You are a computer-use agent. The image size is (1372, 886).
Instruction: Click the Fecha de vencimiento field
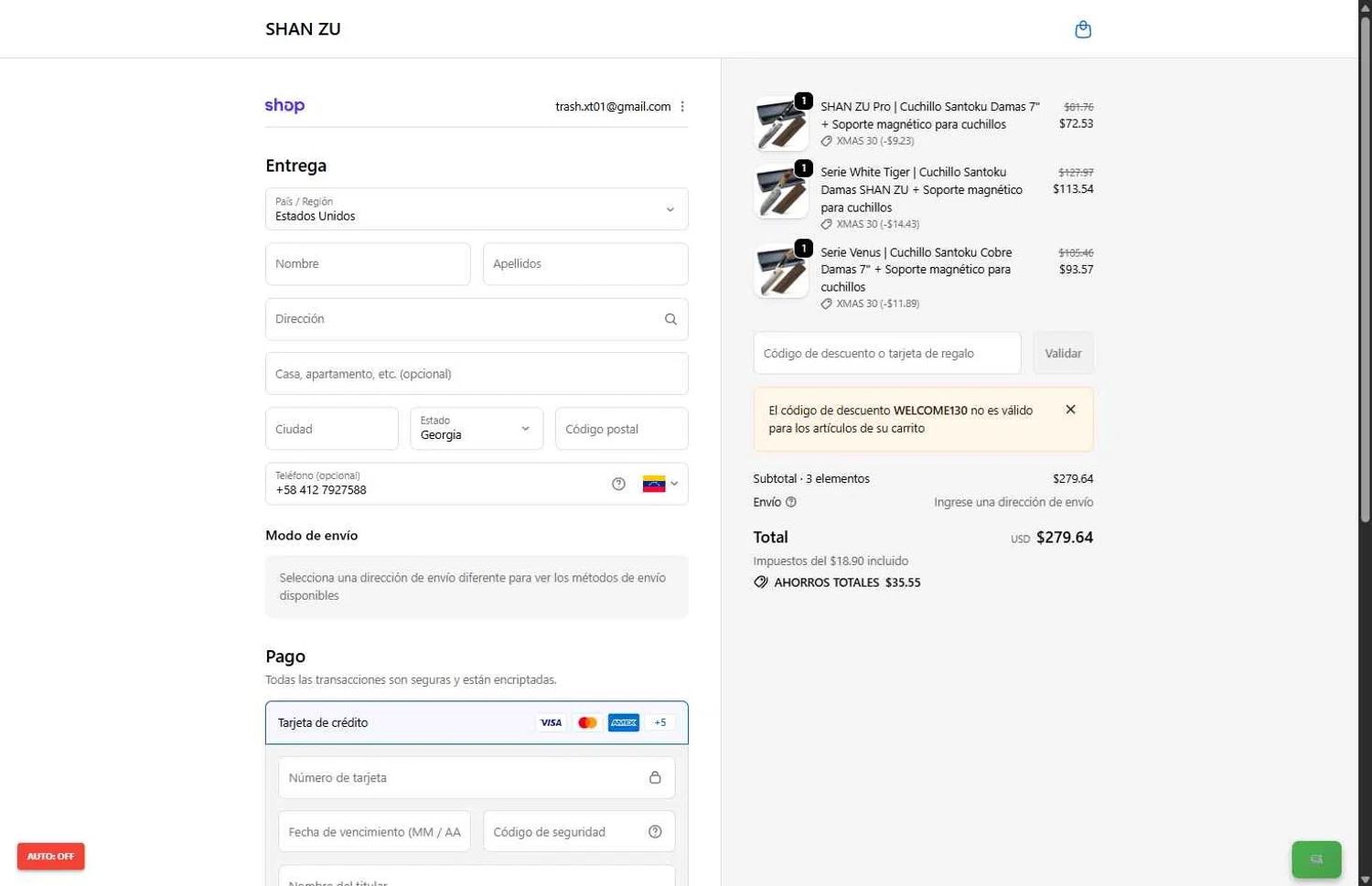[x=374, y=832]
